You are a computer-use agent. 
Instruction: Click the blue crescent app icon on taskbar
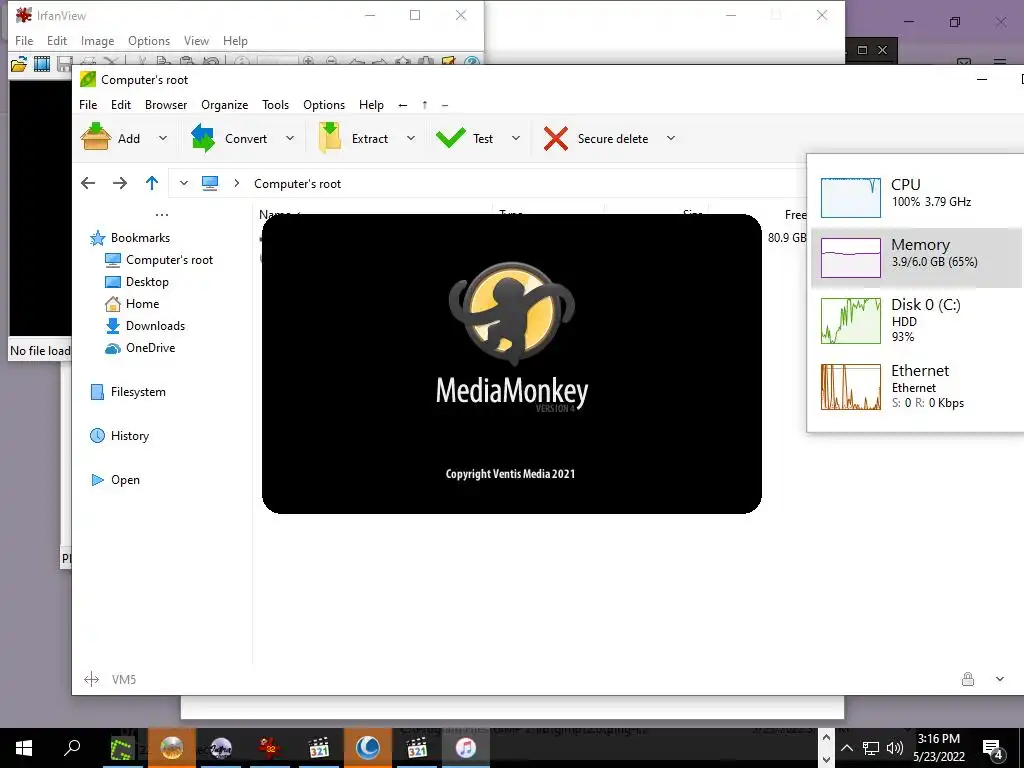point(368,748)
